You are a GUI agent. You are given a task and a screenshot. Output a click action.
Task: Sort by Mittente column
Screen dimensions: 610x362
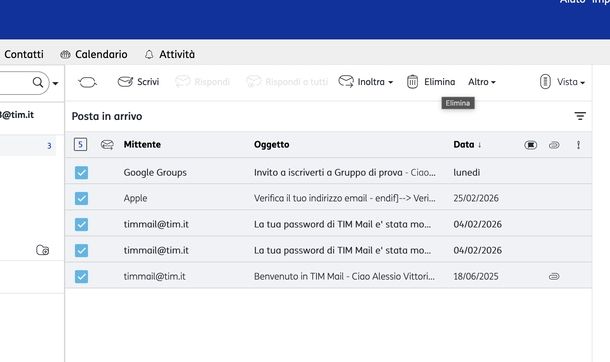coord(142,144)
